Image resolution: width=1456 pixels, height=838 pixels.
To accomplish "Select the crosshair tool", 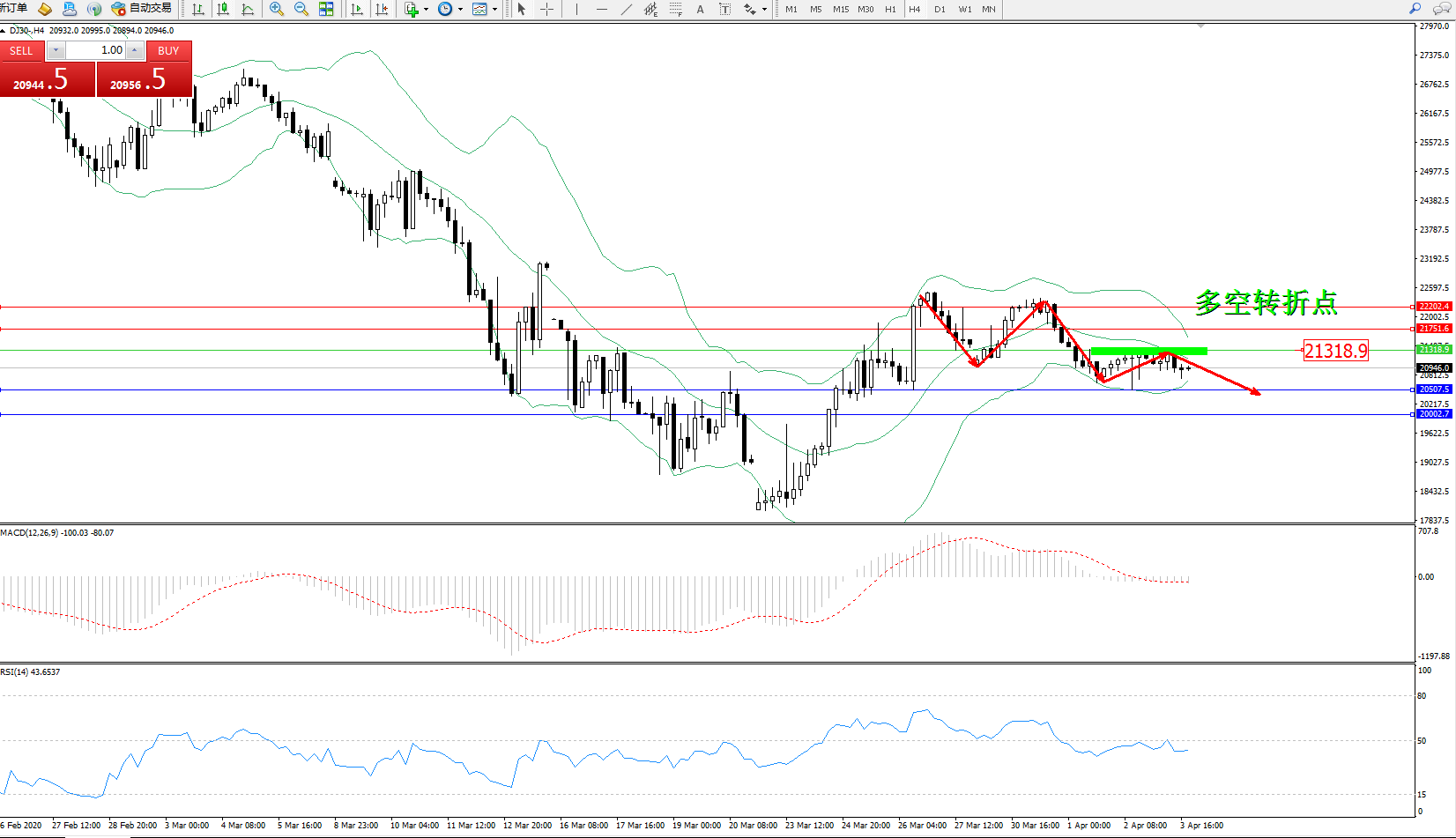I will pos(546,9).
